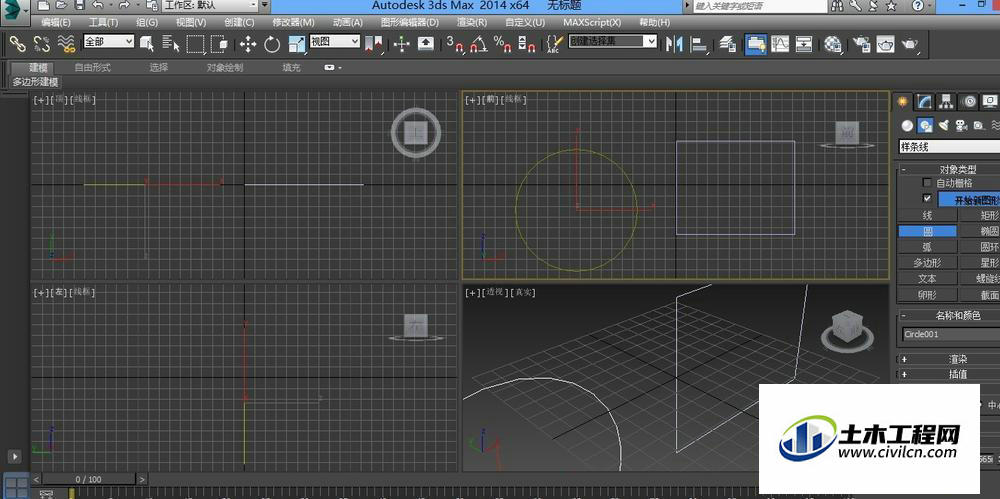This screenshot has height=499, width=1000.
Task: Click the 弧 arc shape button
Action: click(927, 247)
